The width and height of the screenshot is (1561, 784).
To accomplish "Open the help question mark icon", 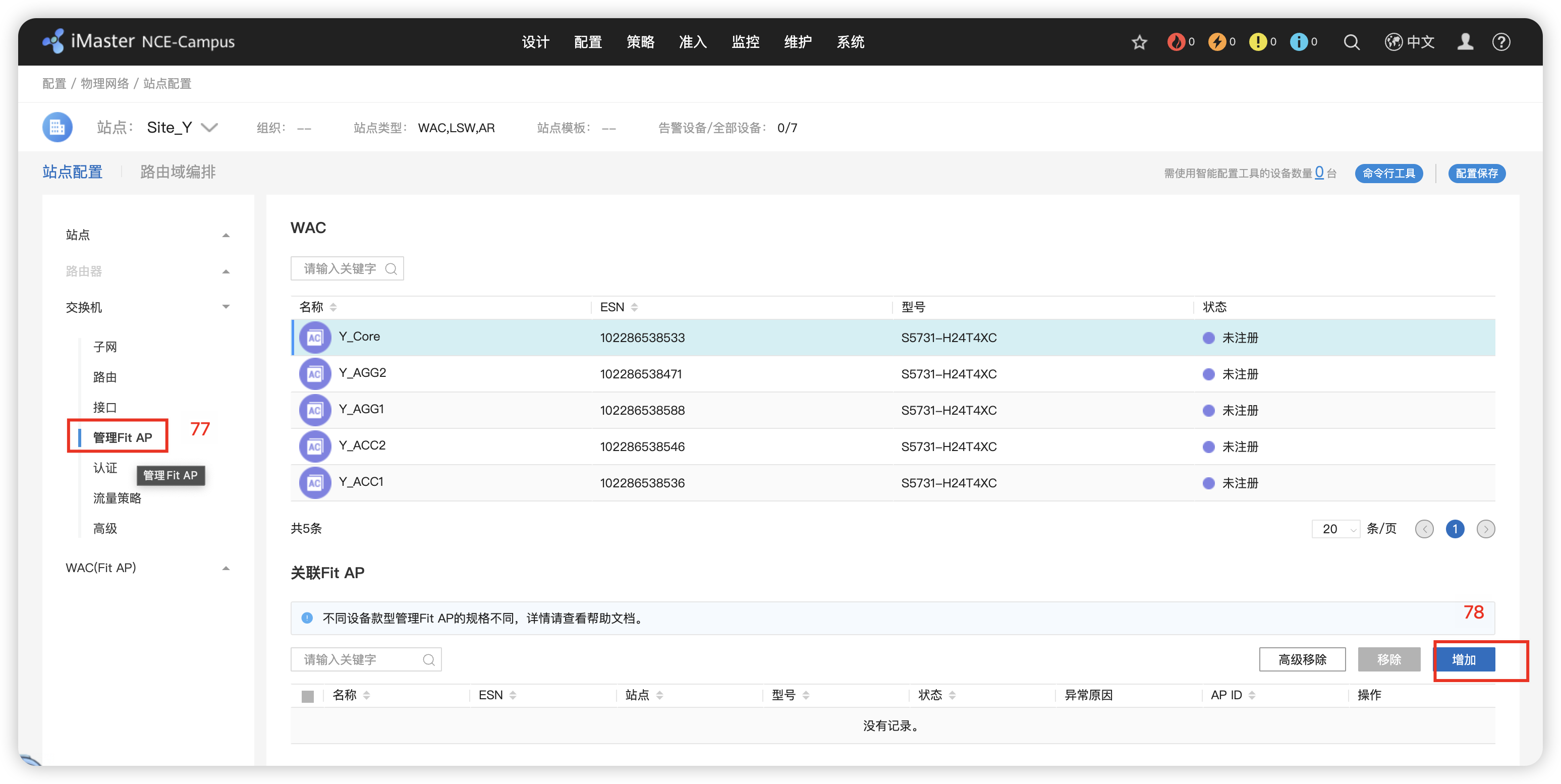I will pos(1501,42).
